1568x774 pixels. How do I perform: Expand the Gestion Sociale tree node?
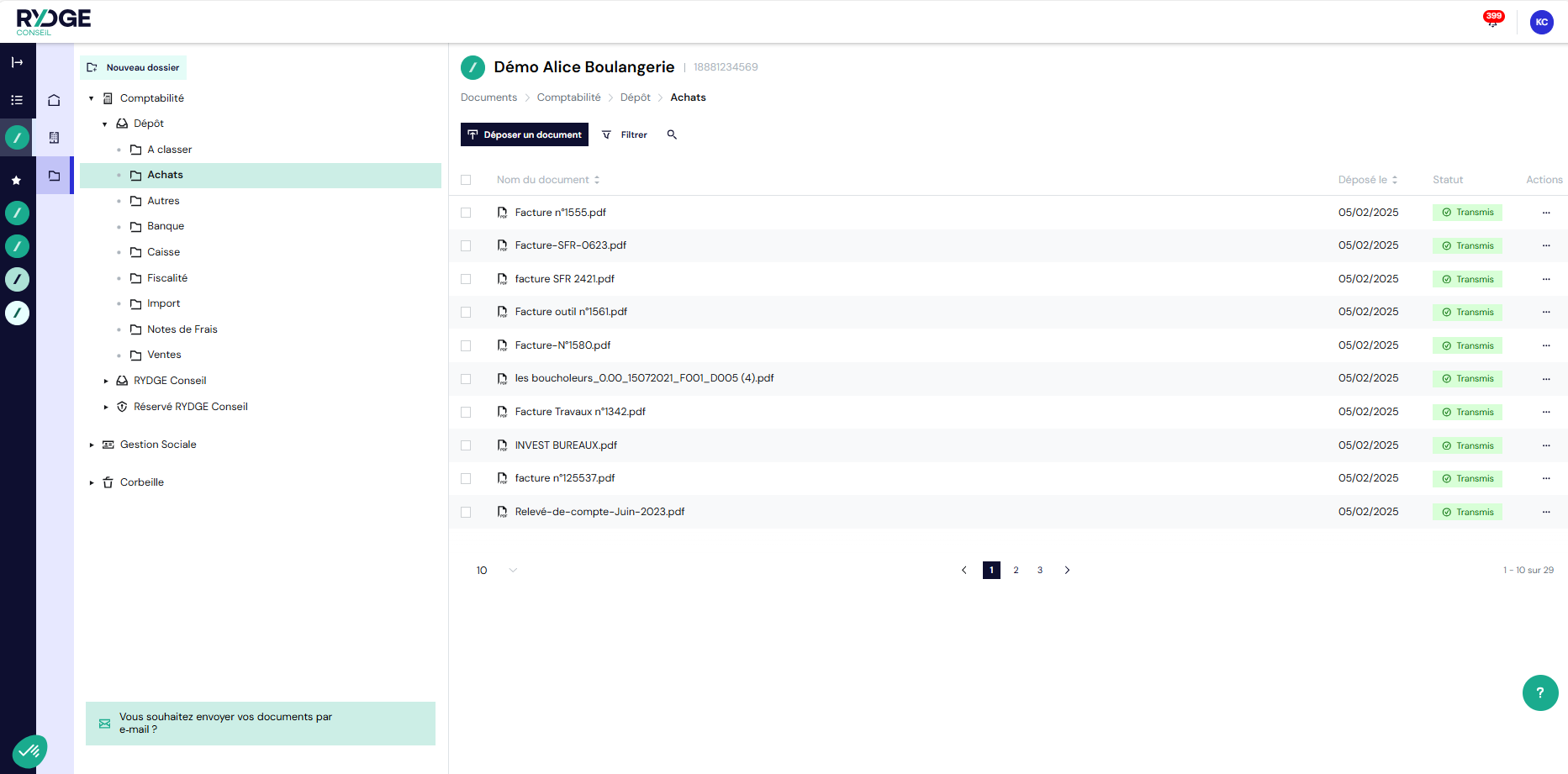pyautogui.click(x=92, y=445)
